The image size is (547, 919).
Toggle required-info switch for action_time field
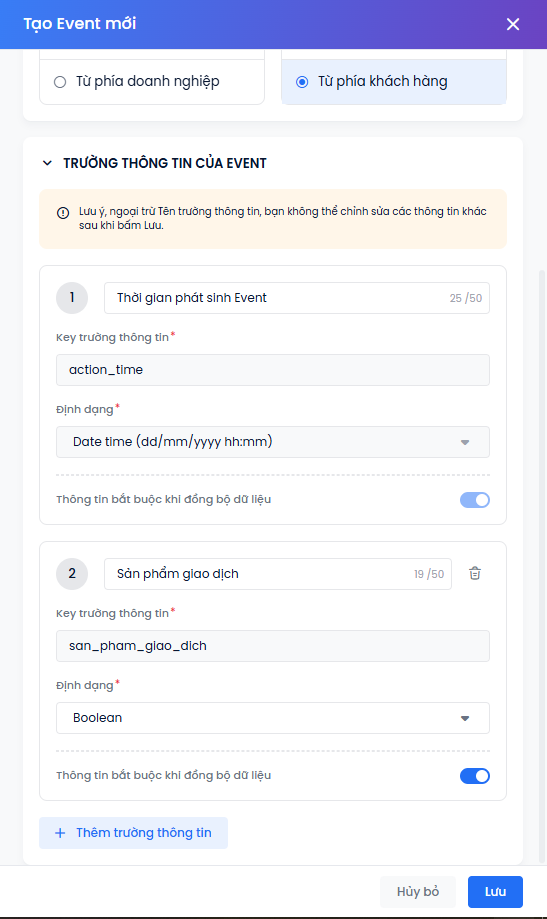475,500
